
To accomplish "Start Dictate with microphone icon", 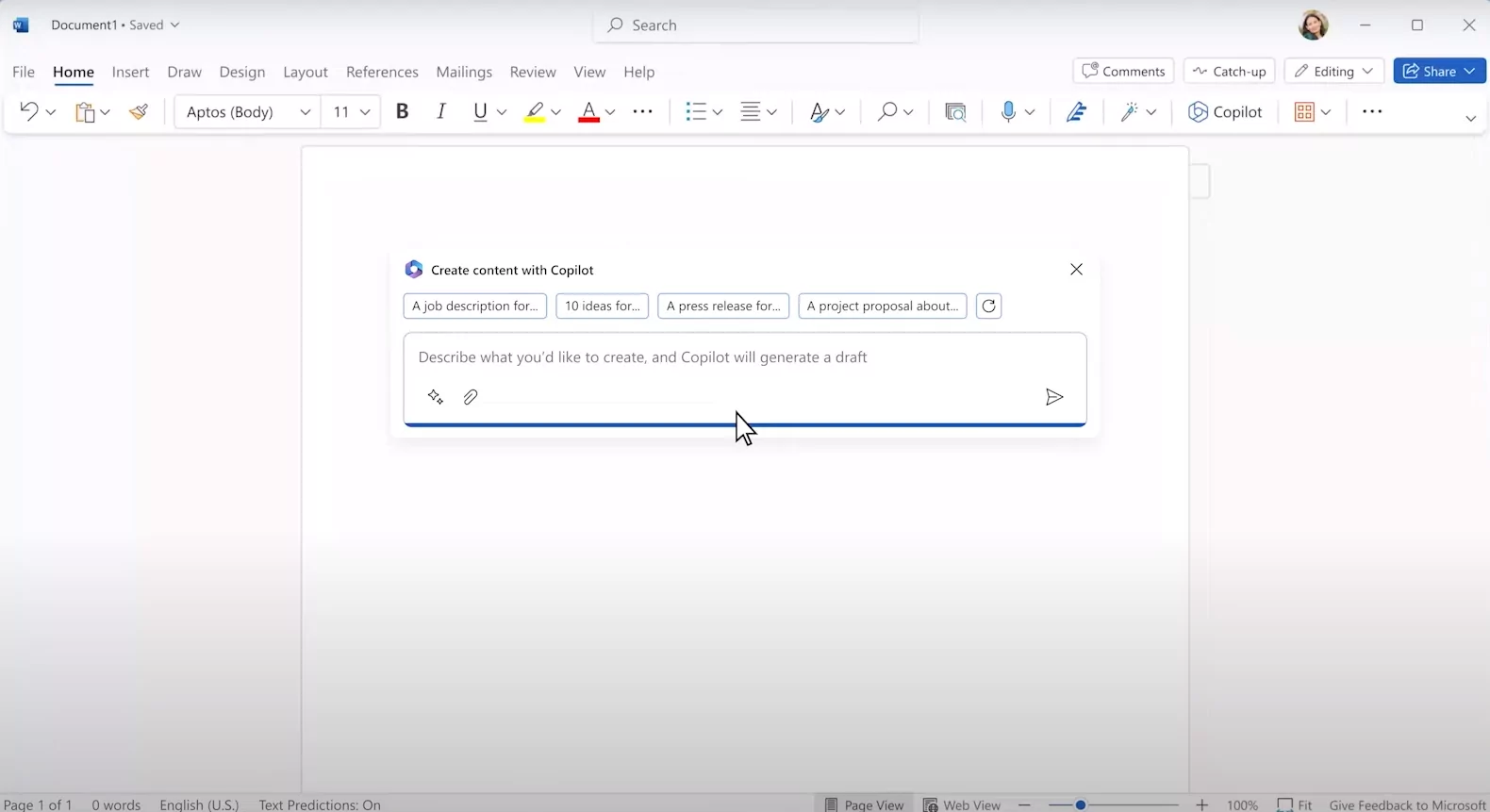I will (1008, 112).
